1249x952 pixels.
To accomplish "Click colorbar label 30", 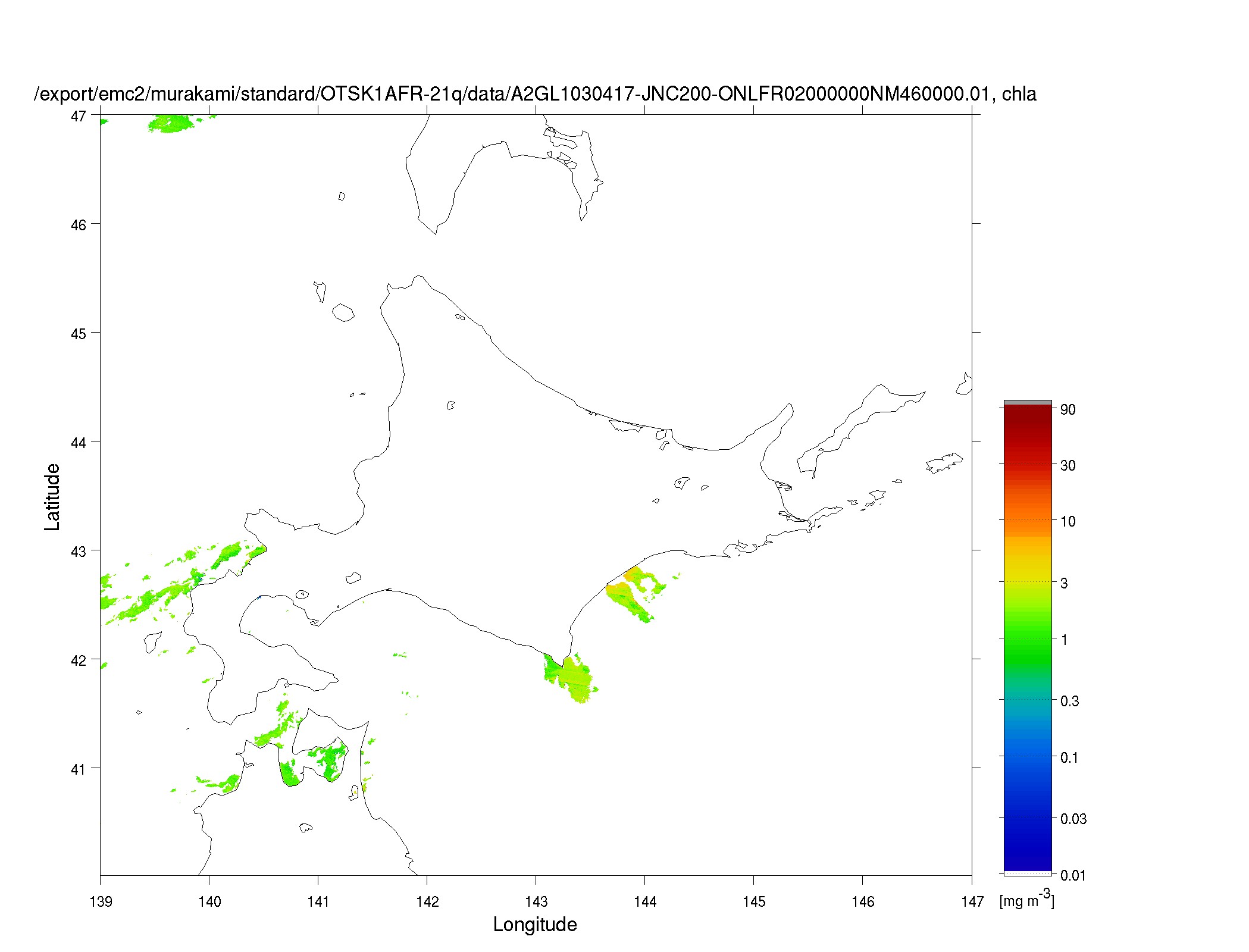I will pyautogui.click(x=1068, y=465).
